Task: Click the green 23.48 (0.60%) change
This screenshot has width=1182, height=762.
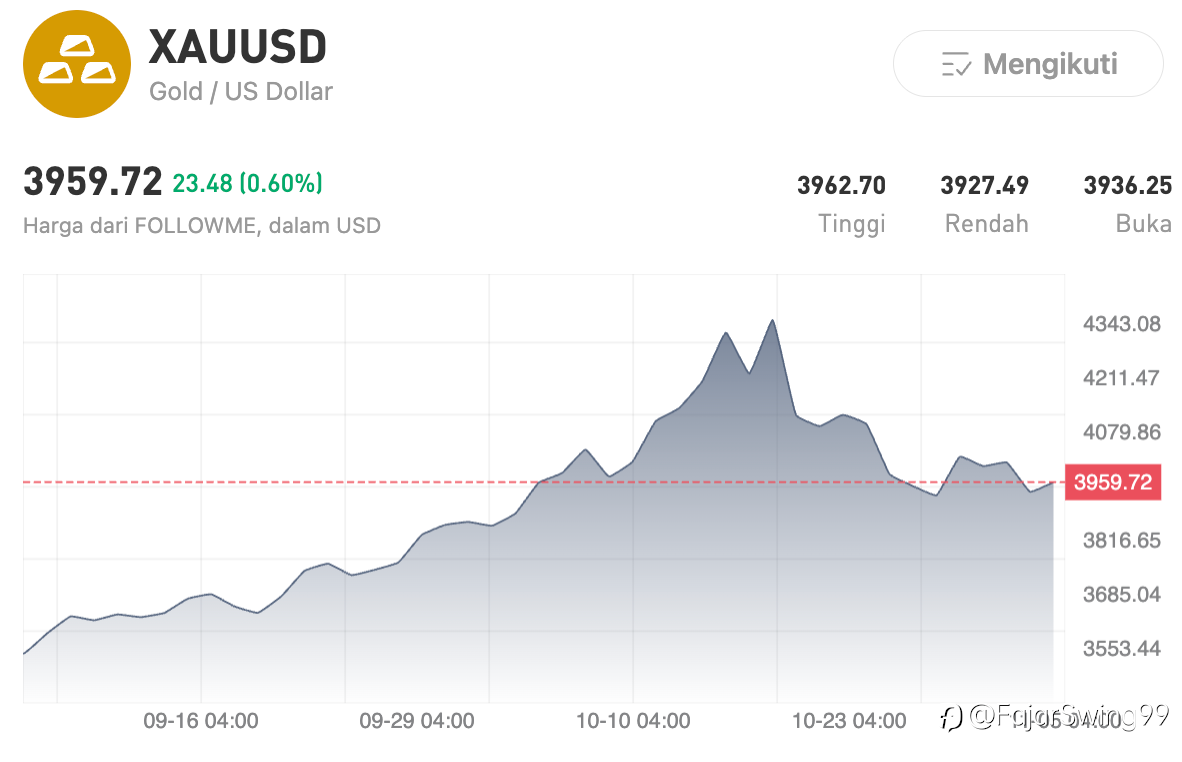Action: coord(247,183)
